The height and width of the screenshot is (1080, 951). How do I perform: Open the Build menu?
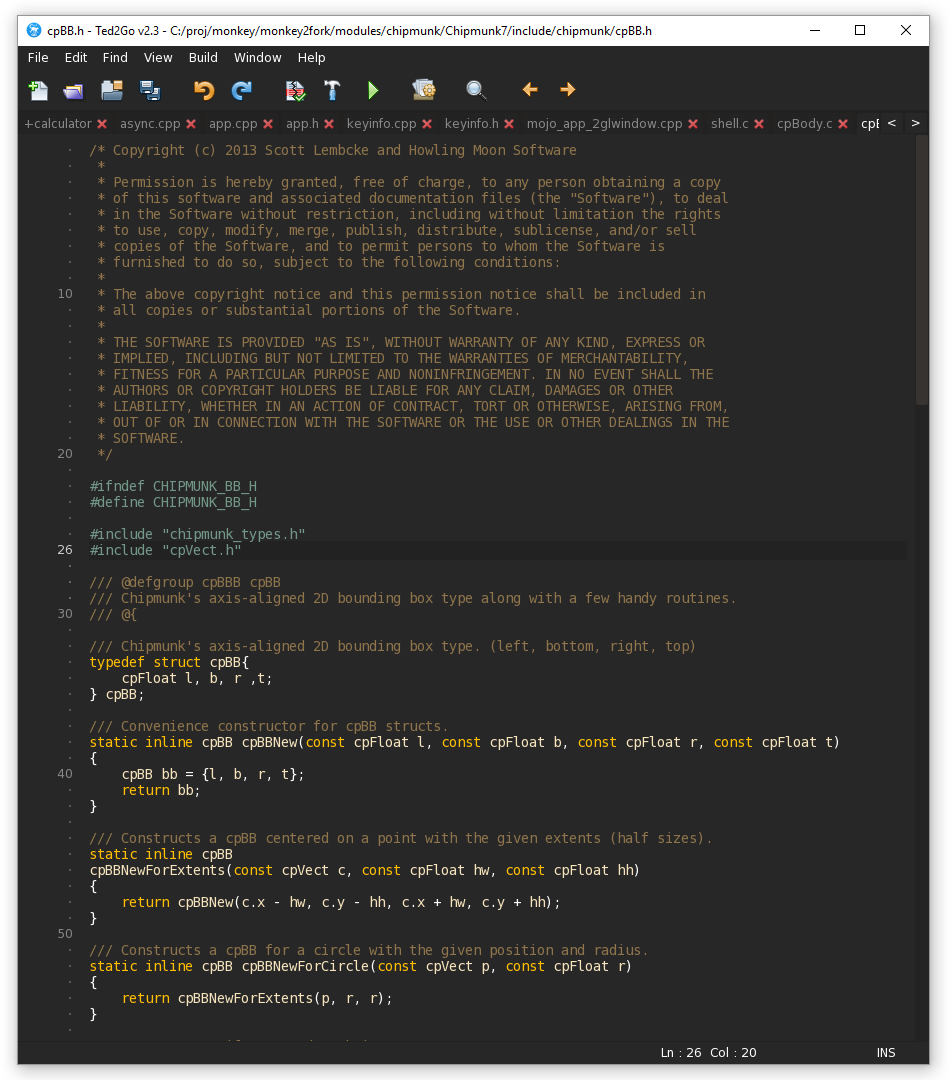click(x=203, y=58)
